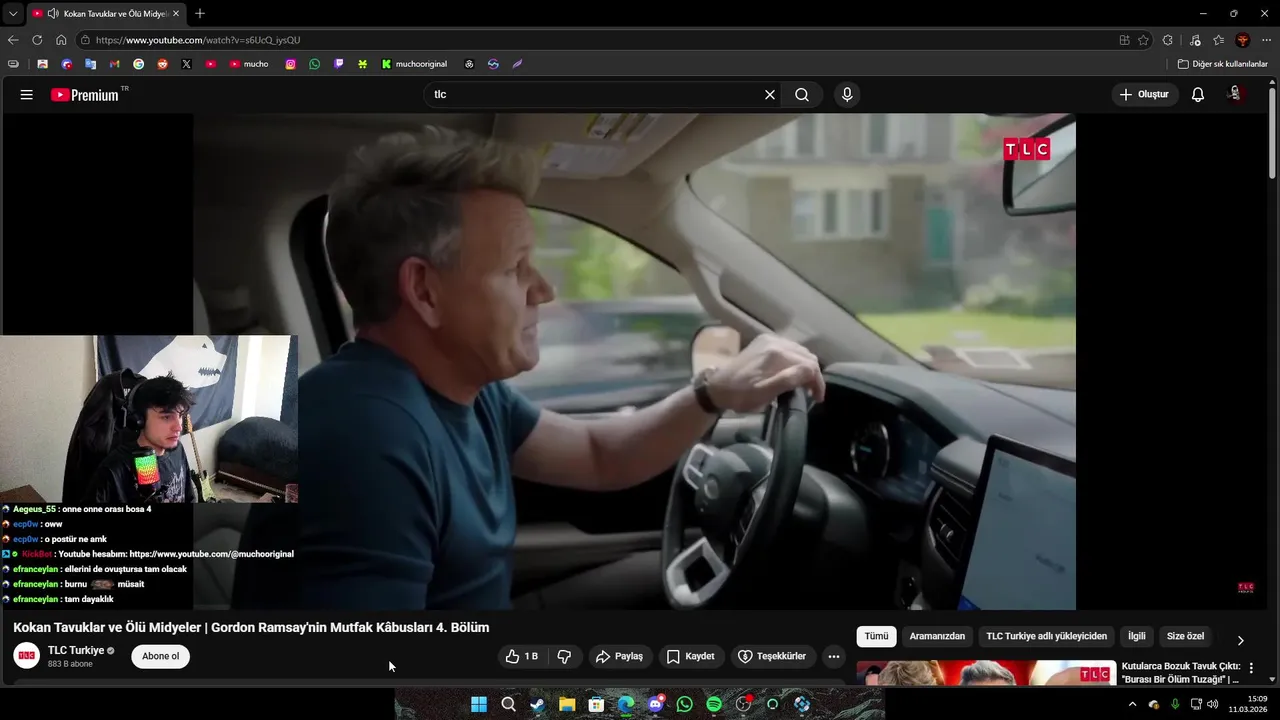Open browser settings and more menu

tap(1267, 40)
